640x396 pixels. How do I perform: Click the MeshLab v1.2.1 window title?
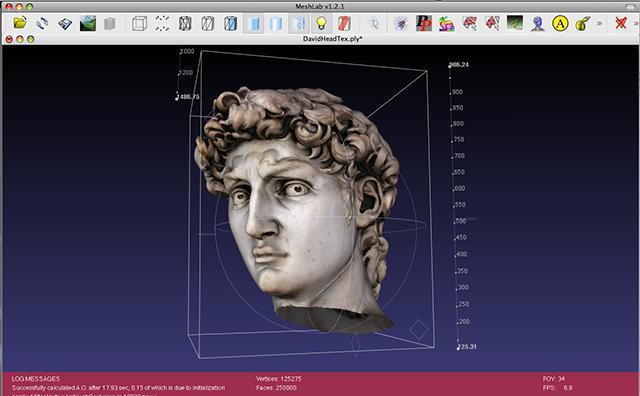click(x=320, y=7)
